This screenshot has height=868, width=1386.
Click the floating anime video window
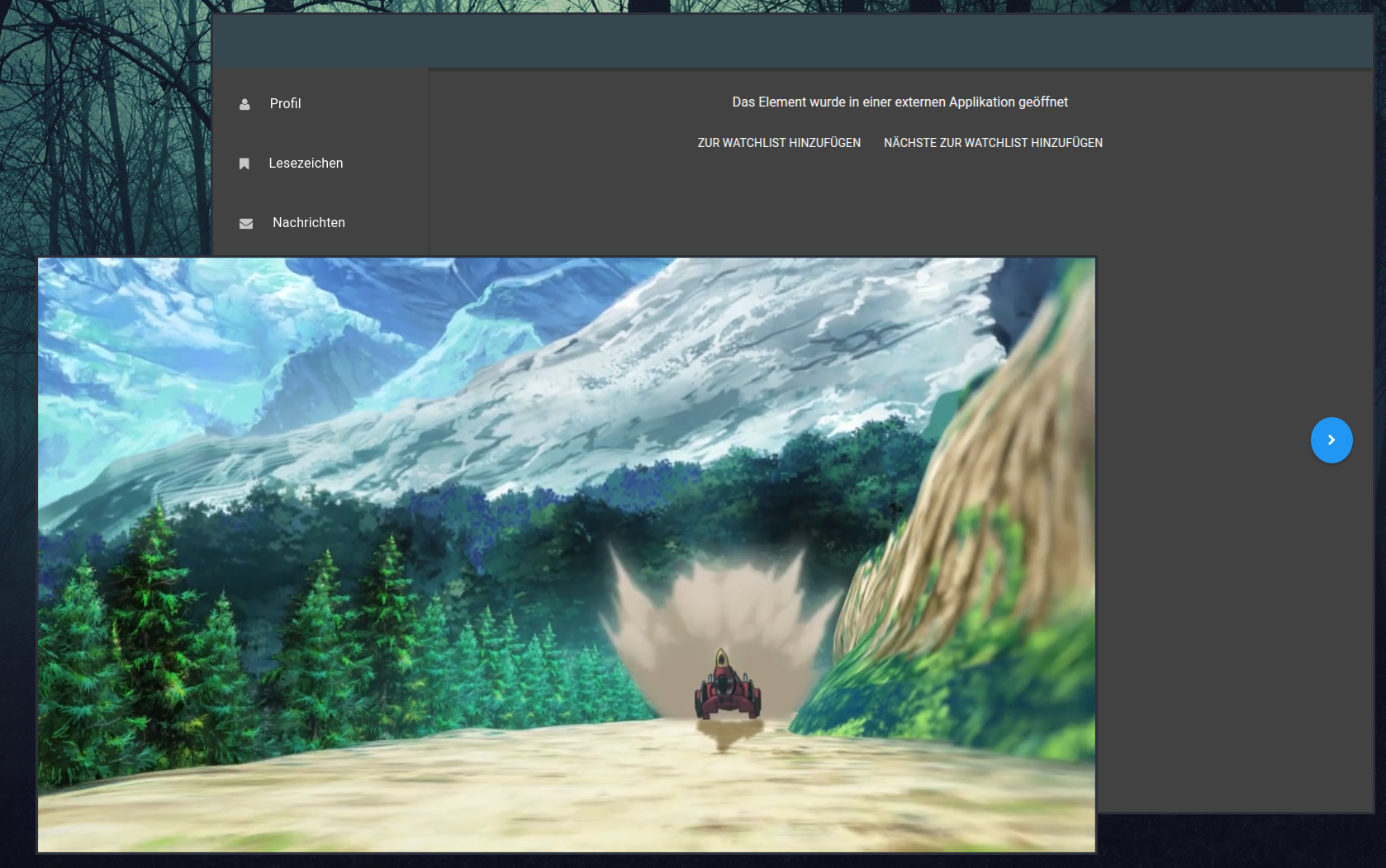[x=567, y=555]
